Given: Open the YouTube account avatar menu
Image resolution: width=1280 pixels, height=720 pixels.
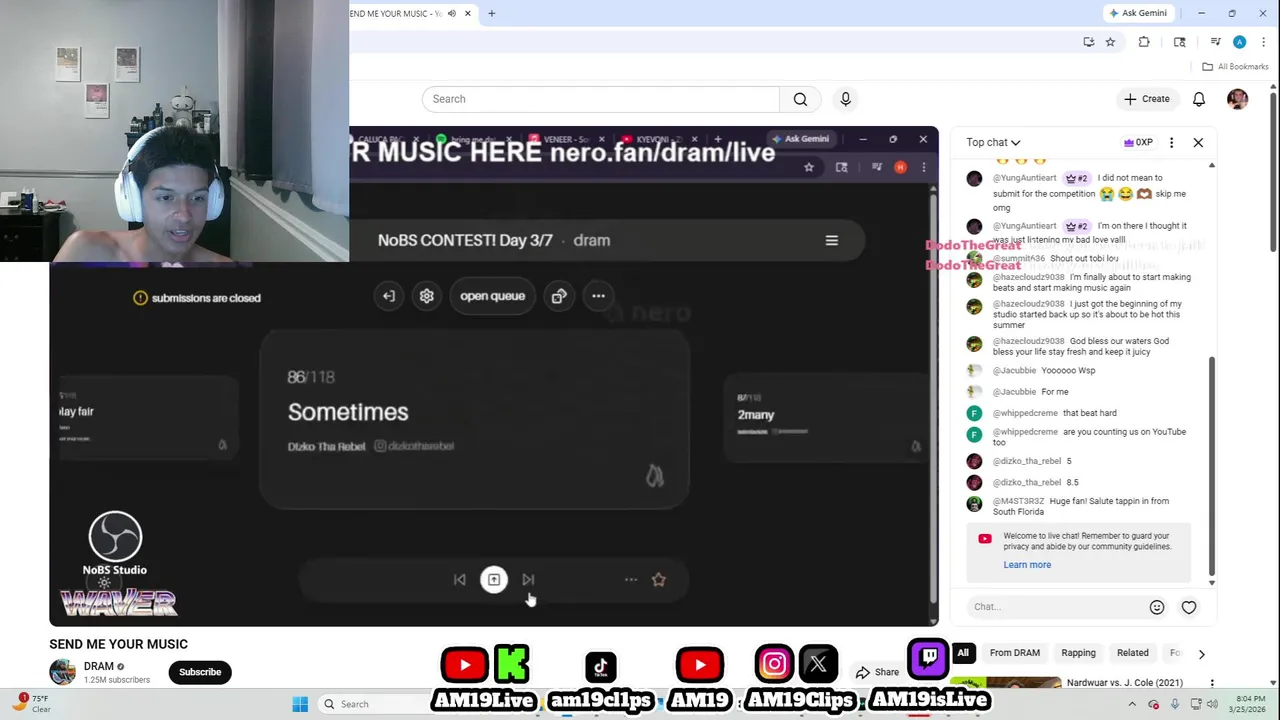Looking at the screenshot, I should point(1237,99).
